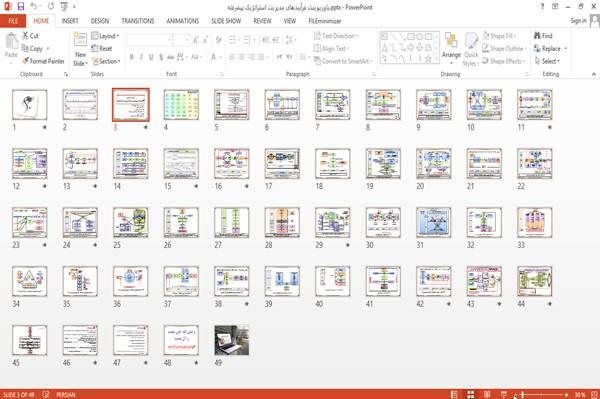Open the REVIEW tab
Screen dimensions: 600x399
(x=262, y=21)
